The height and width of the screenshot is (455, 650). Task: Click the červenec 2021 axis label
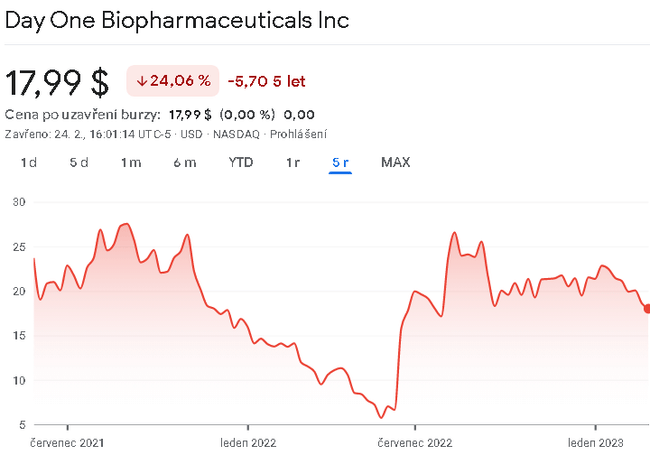[67, 442]
